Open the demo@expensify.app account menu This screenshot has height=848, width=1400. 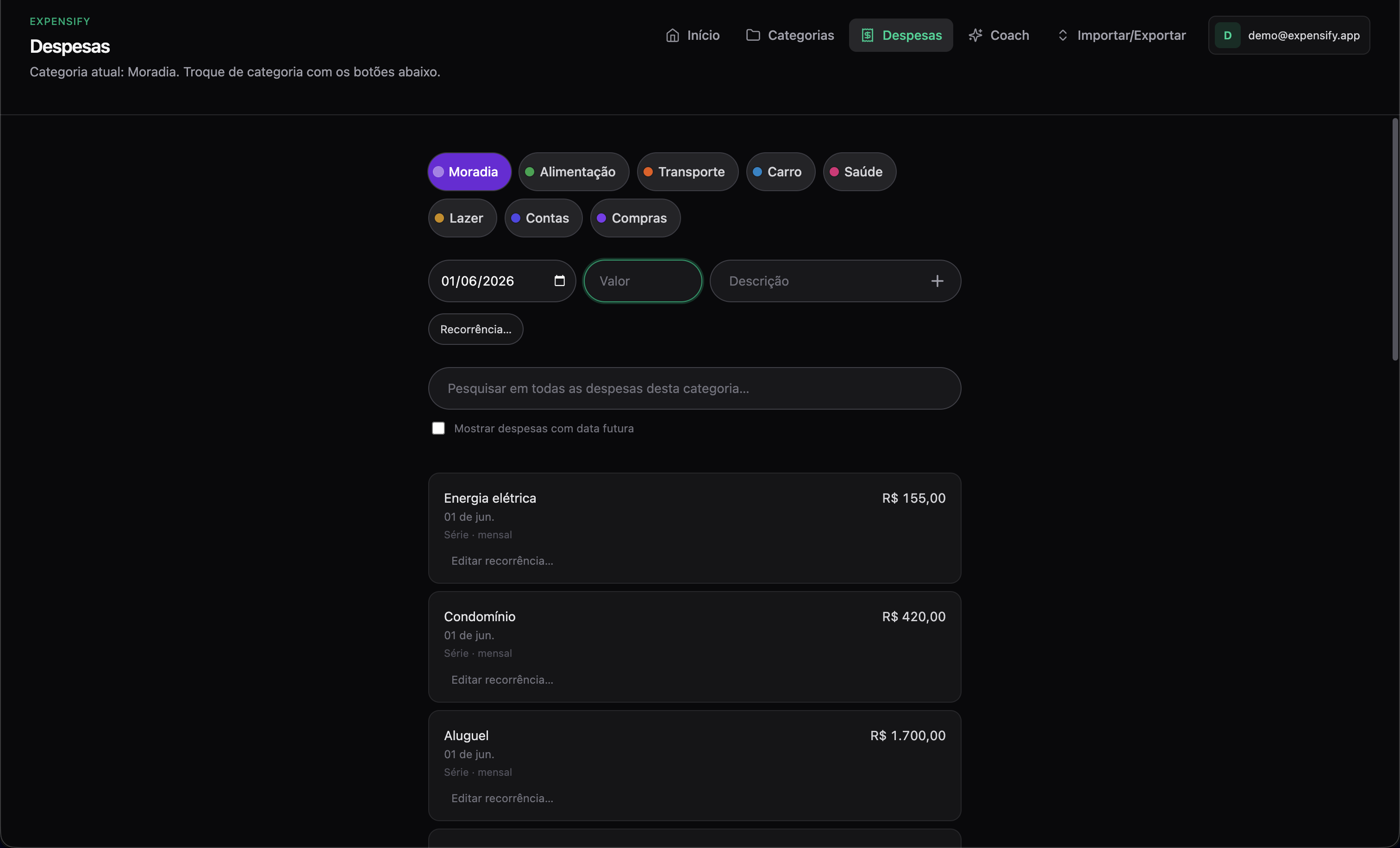1288,35
